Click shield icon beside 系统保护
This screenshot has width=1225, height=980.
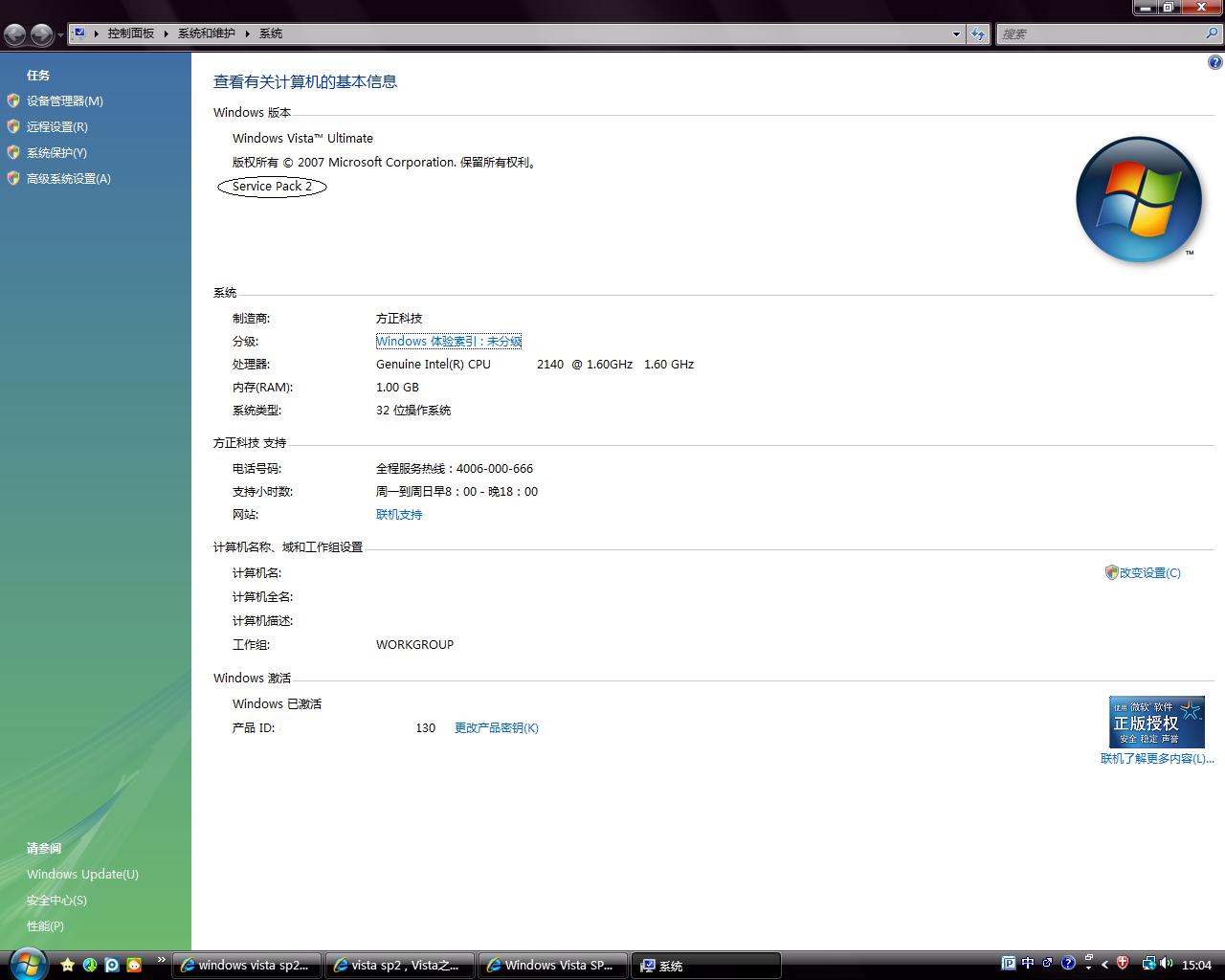[13, 152]
